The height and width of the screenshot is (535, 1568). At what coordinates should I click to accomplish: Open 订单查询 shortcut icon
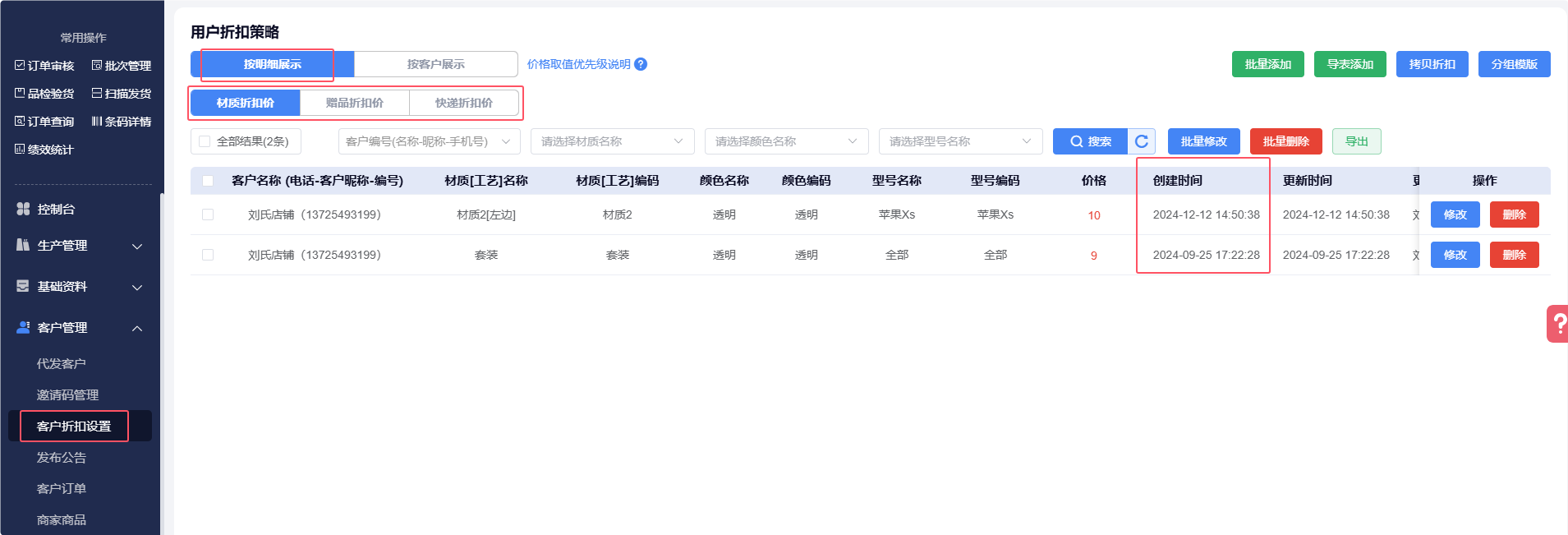(x=20, y=122)
